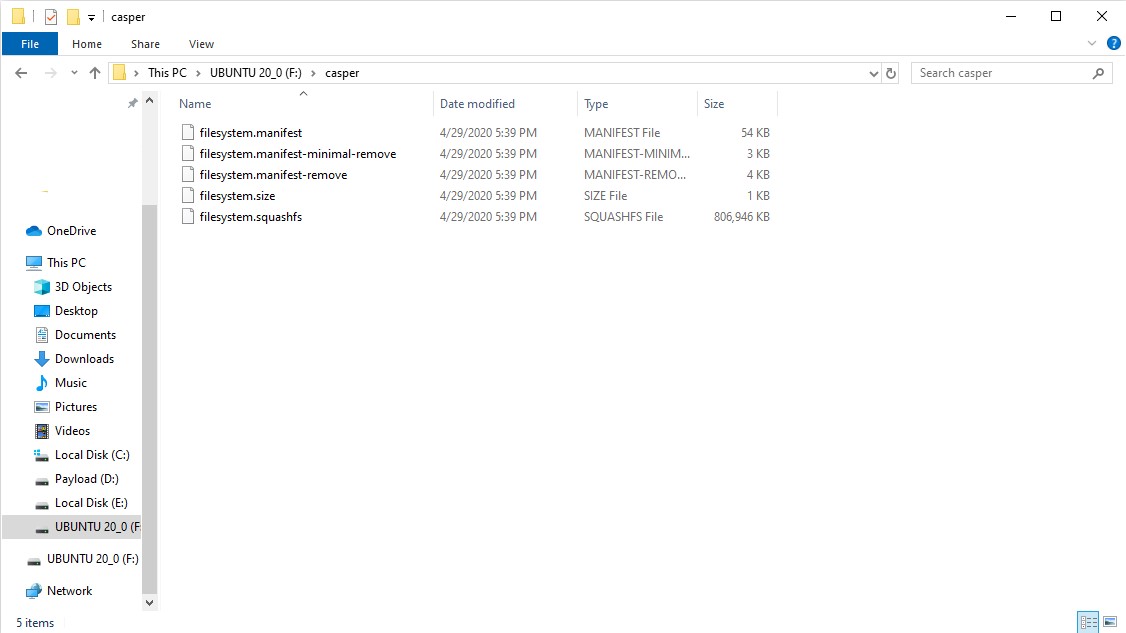
Task: Open OneDrive in navigation pane
Action: click(71, 231)
